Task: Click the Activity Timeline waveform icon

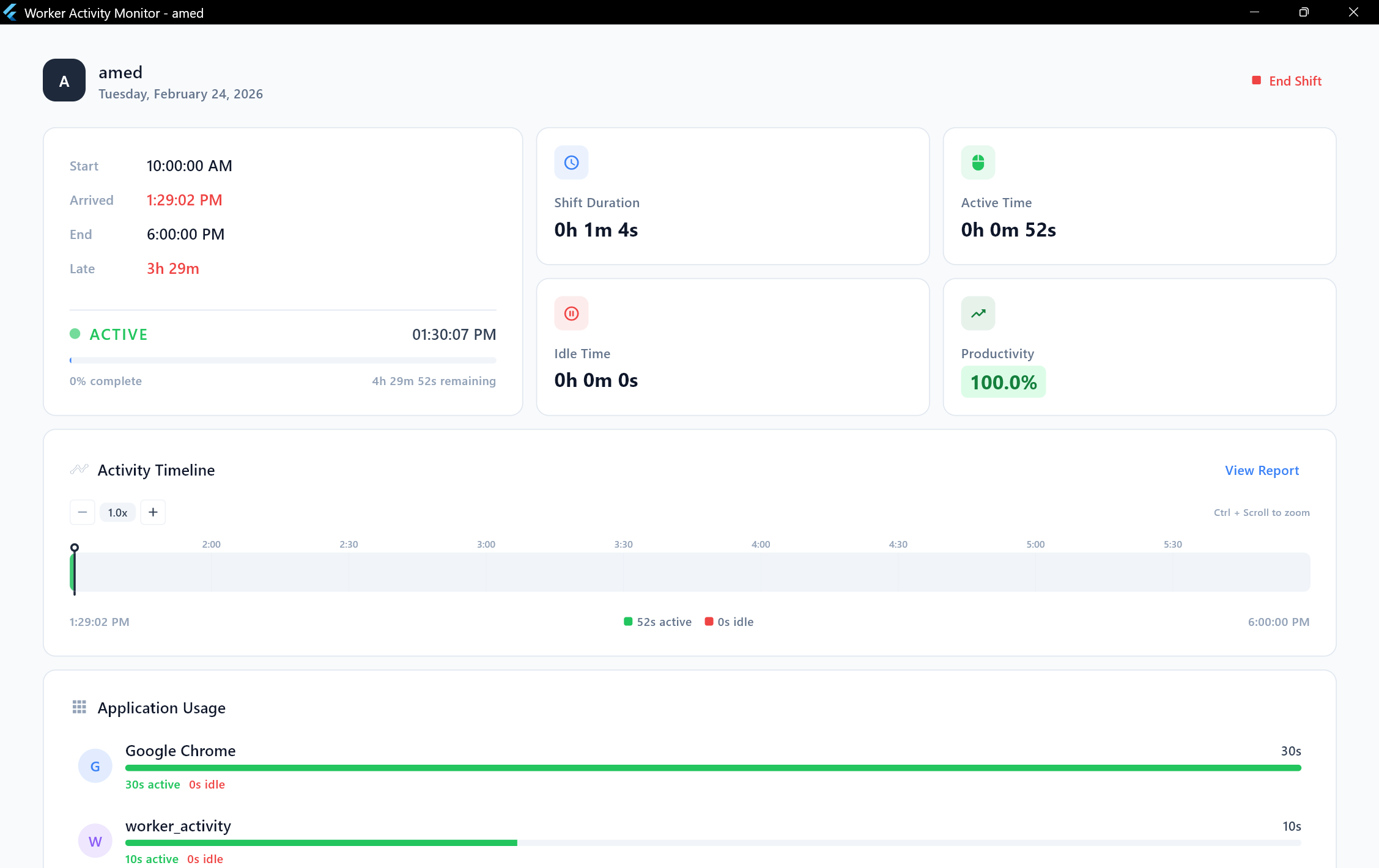Action: point(79,469)
